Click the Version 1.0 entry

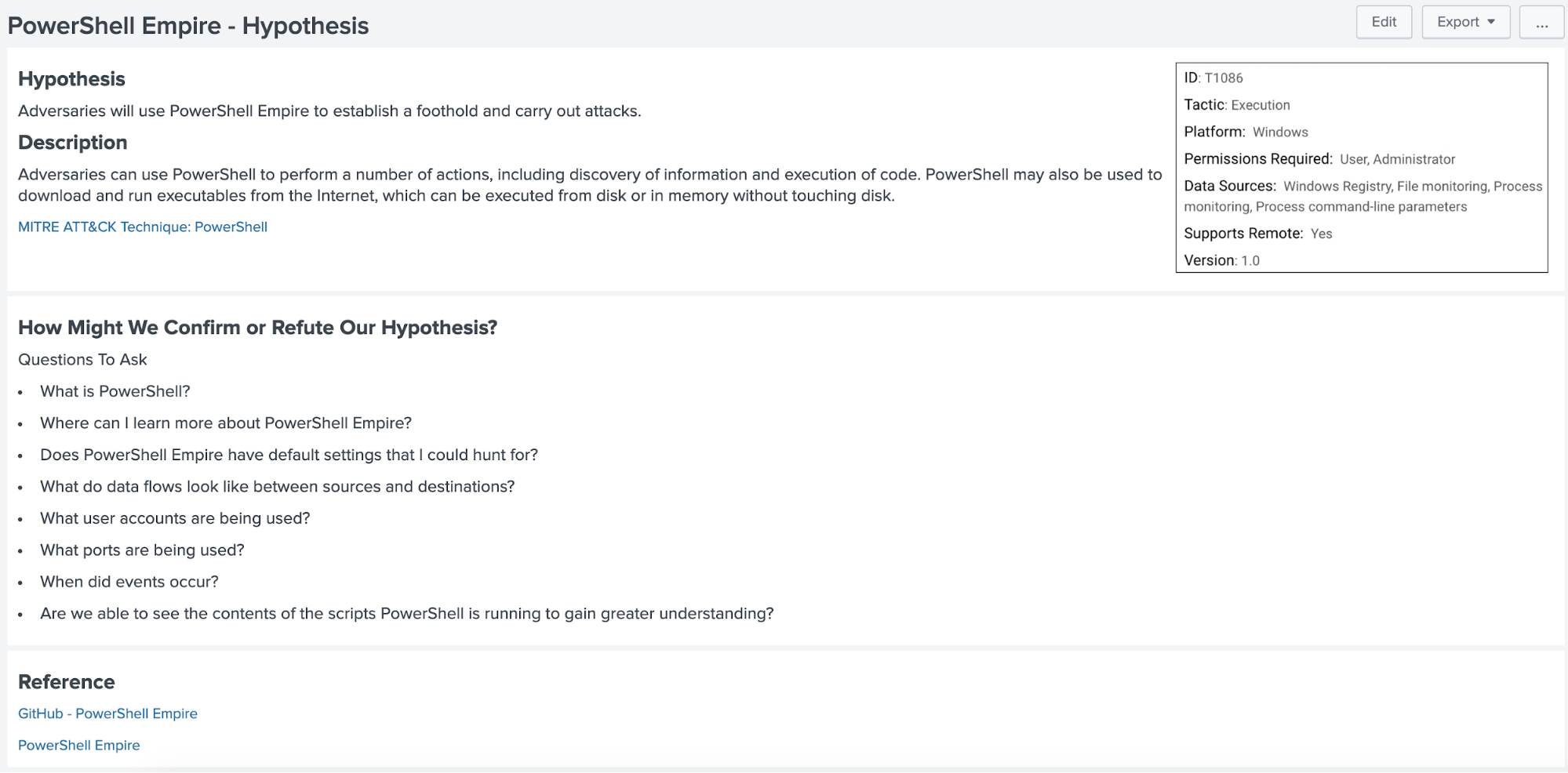point(1222,260)
